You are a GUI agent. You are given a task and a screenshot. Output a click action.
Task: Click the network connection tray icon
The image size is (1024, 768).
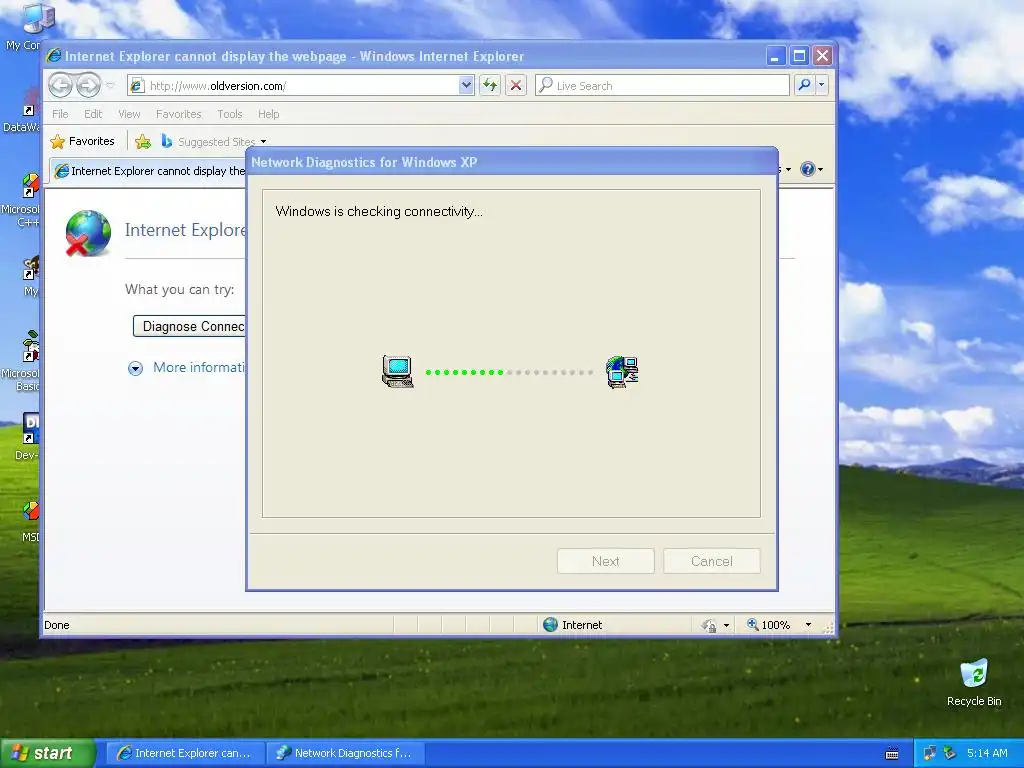(930, 753)
